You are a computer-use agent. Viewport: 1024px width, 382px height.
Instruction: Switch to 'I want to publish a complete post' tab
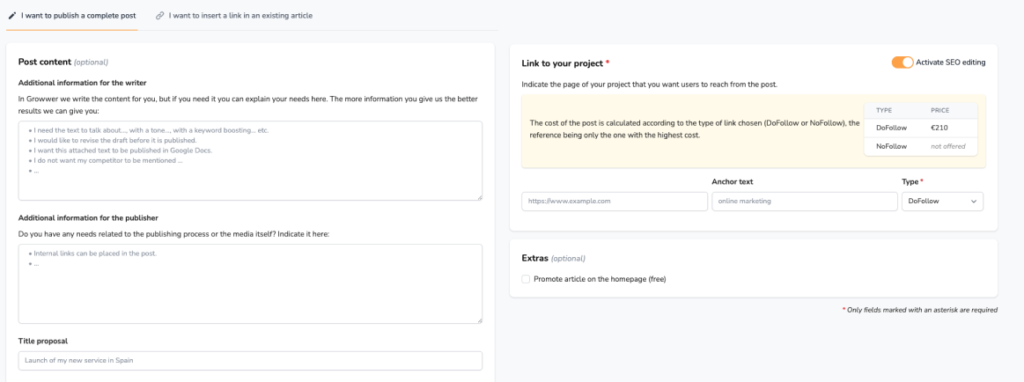72,15
